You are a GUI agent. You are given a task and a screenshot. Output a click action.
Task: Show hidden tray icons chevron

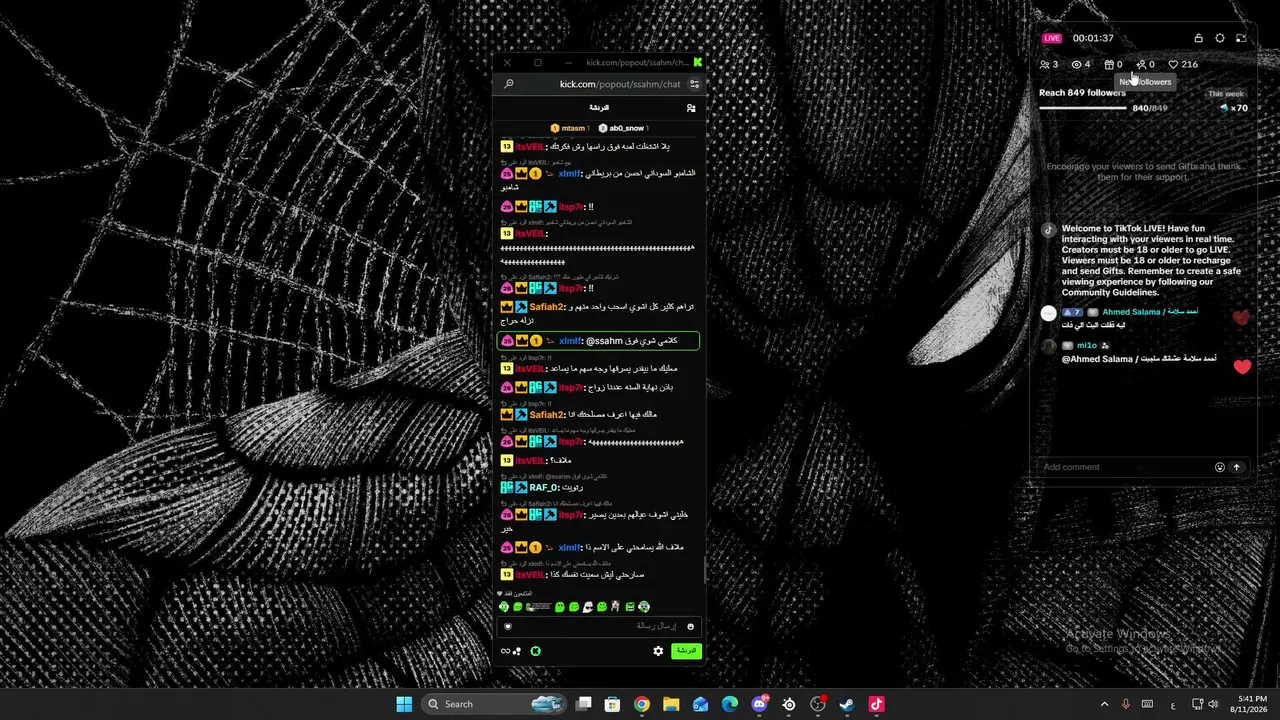coord(1104,704)
